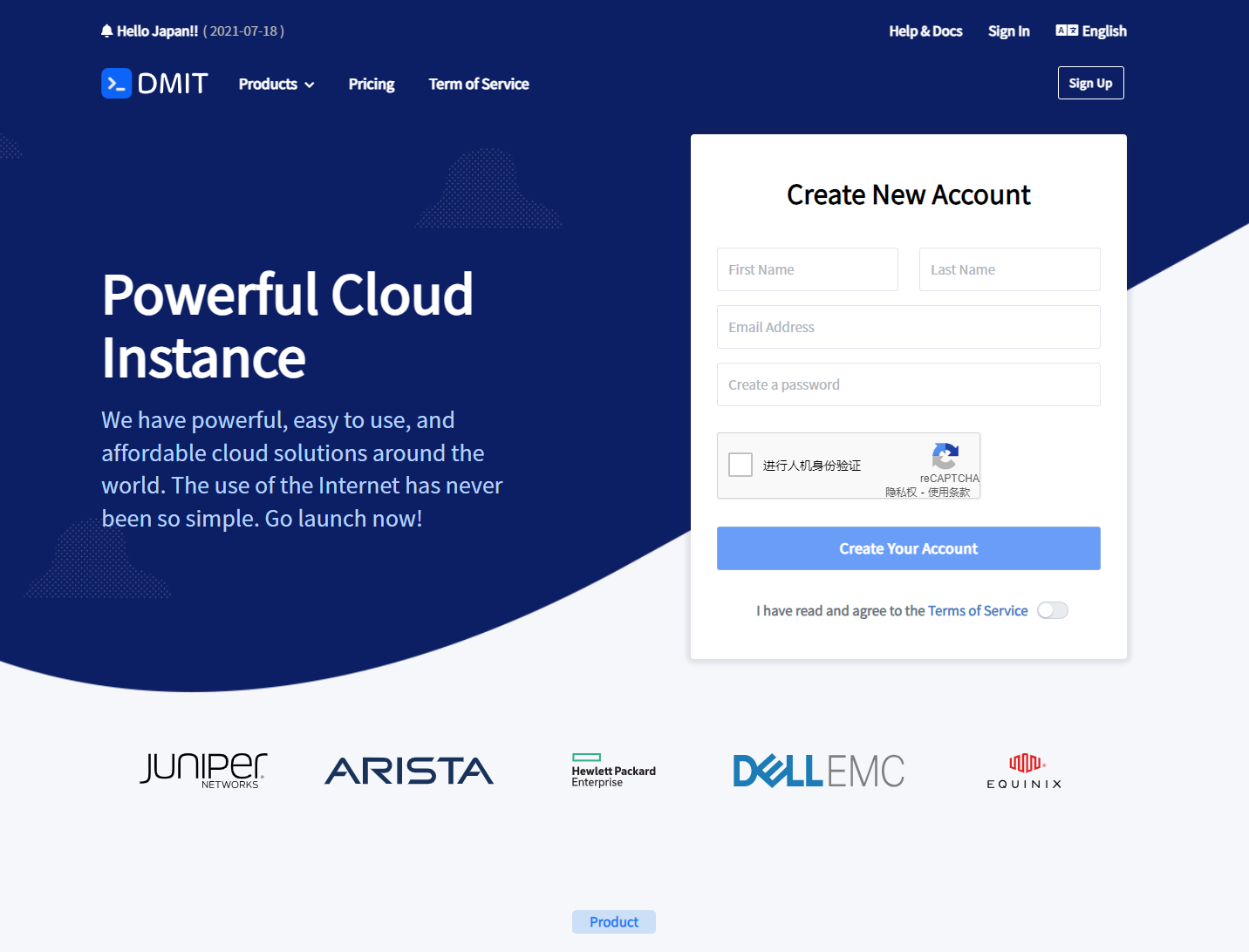
Task: Click the Dell EMC logo
Action: (818, 771)
